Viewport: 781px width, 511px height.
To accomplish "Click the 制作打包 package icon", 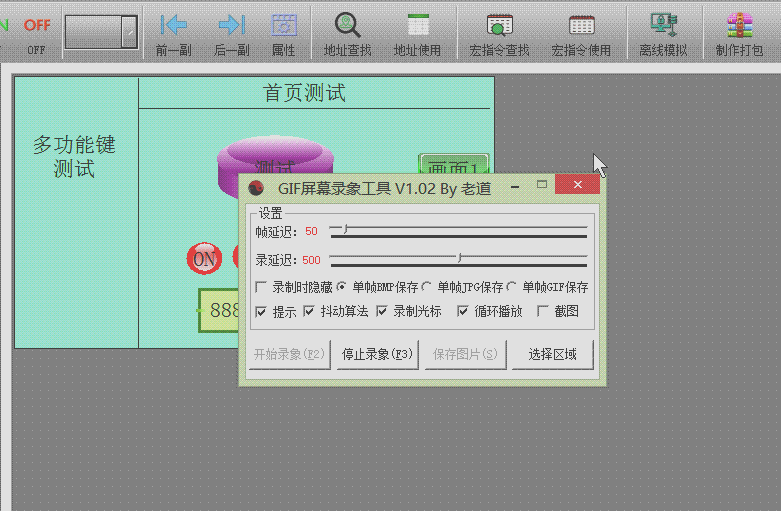I will (x=739, y=26).
